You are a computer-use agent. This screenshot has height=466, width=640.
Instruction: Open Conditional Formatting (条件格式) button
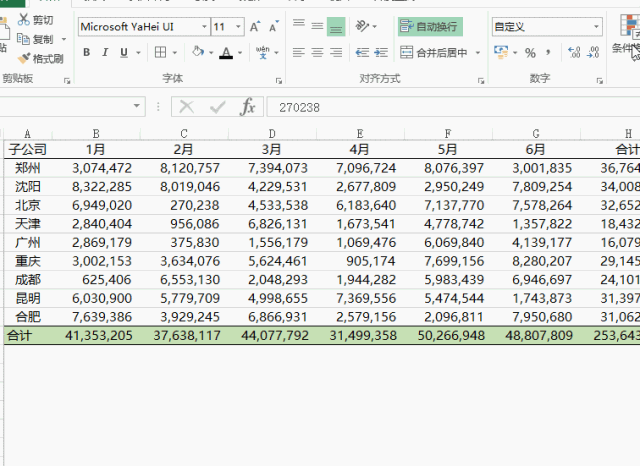tap(624, 36)
